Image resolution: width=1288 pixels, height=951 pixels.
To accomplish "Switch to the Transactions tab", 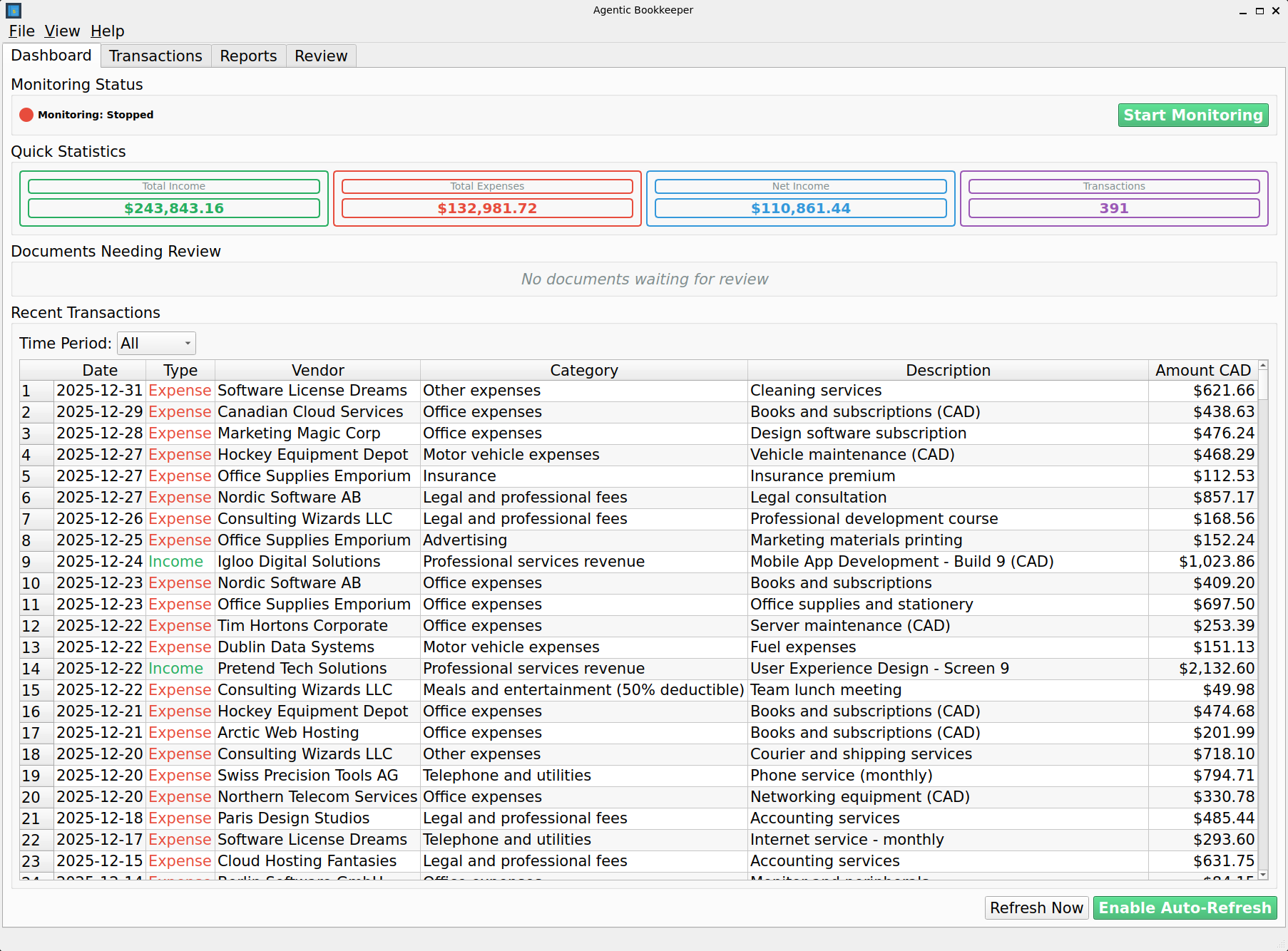I will (155, 56).
